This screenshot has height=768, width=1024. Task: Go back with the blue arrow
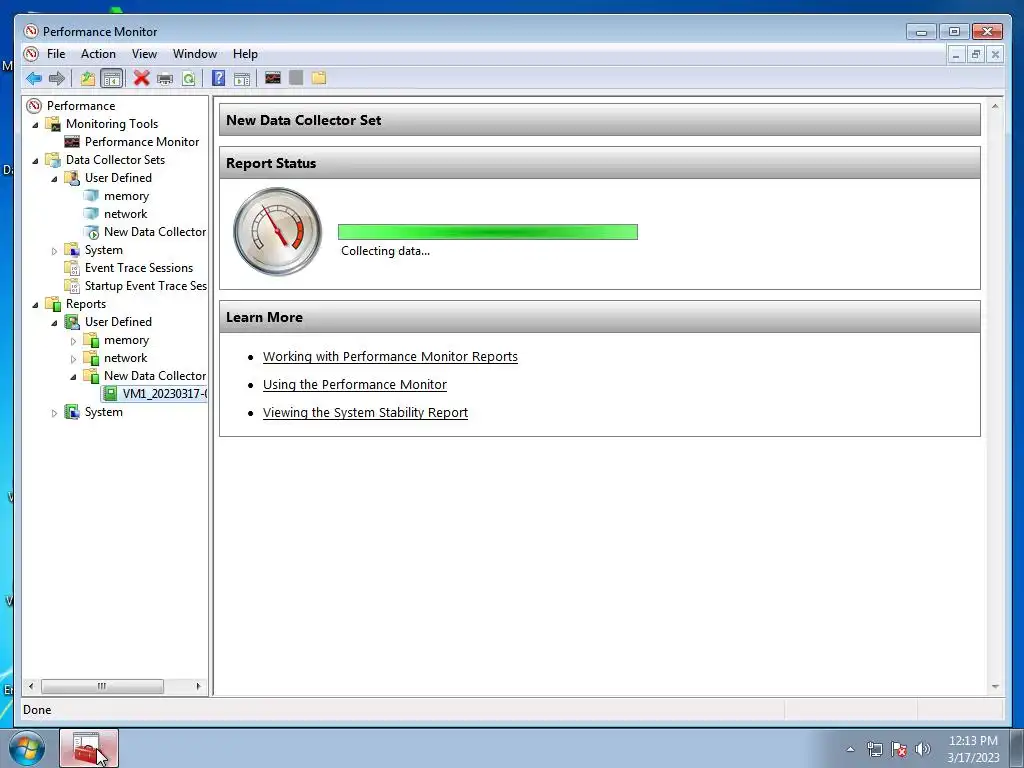pyautogui.click(x=34, y=78)
